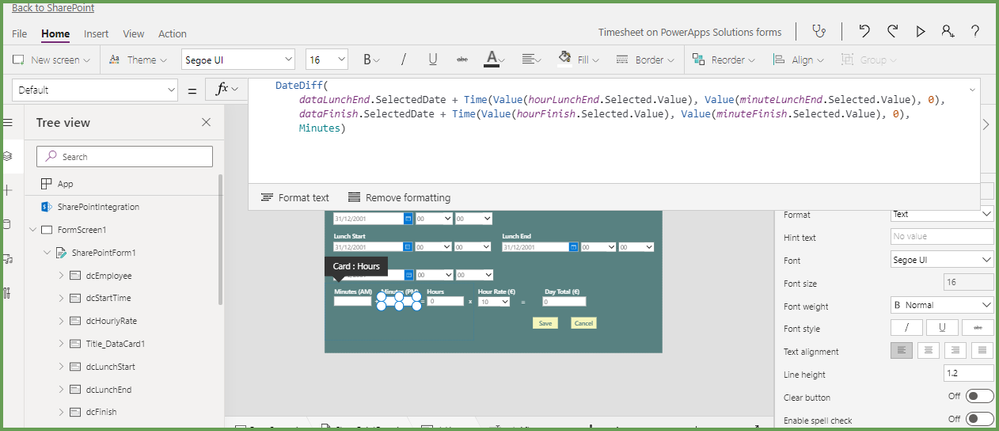The height and width of the screenshot is (431, 999).
Task: Open the Action tab
Action: 172,34
